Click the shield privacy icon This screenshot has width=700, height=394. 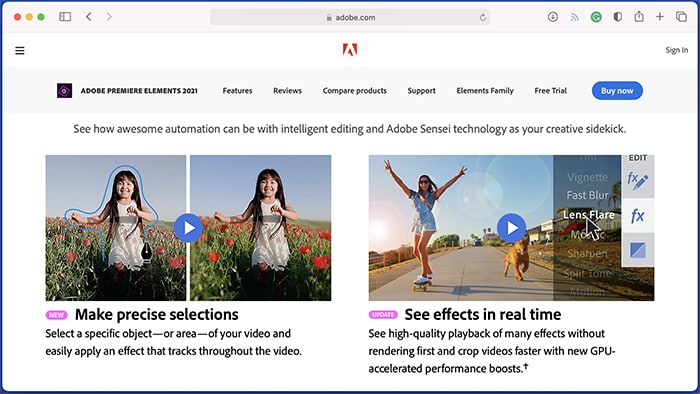coord(617,17)
